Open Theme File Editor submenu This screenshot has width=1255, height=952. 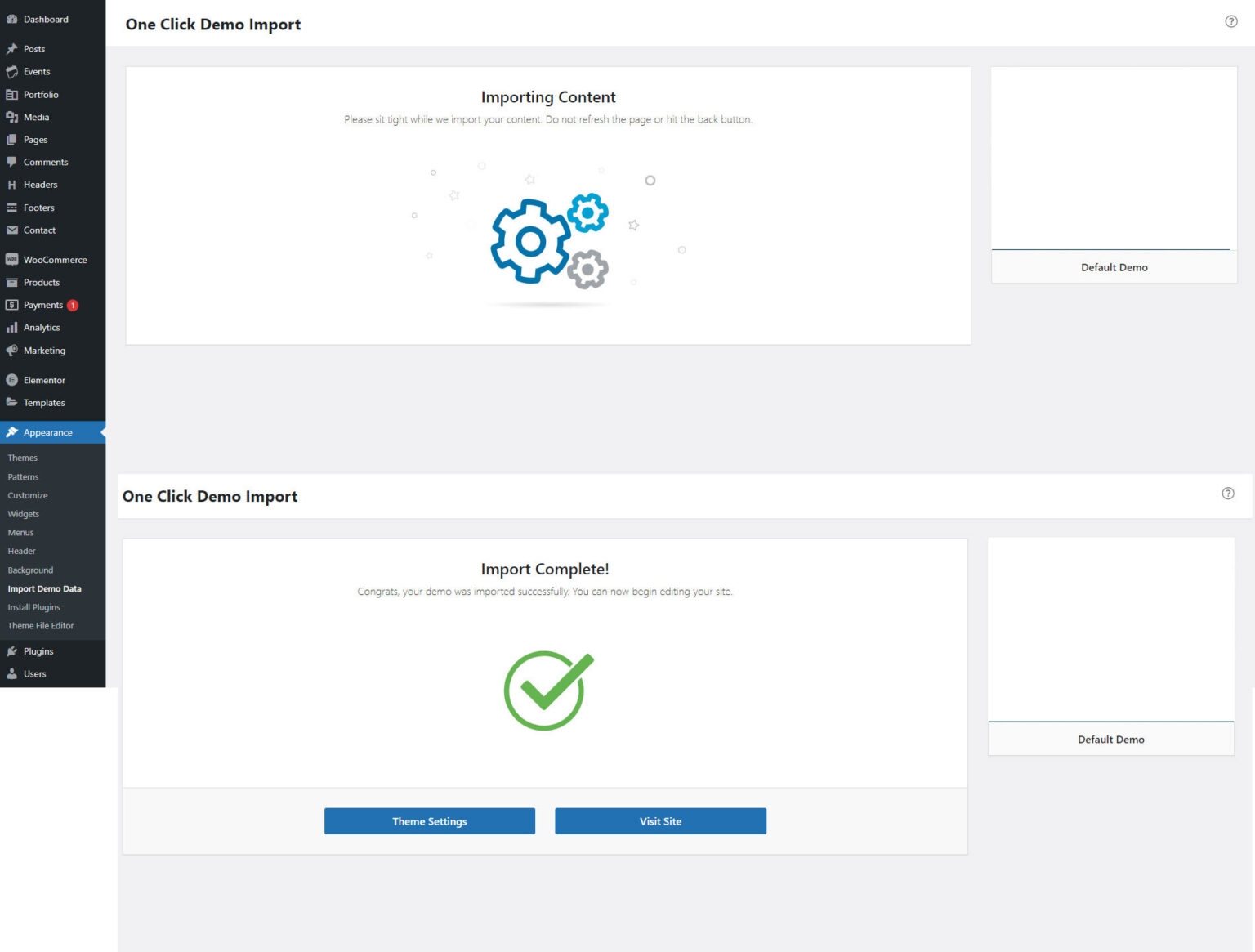pos(41,626)
